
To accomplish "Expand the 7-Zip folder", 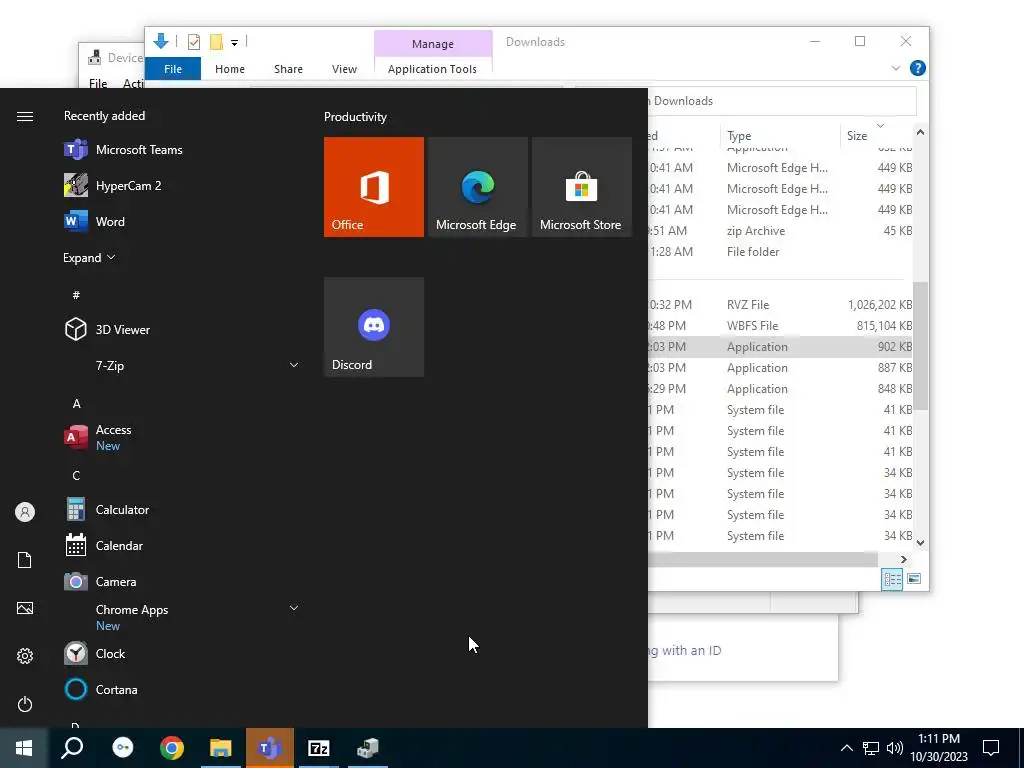I will pyautogui.click(x=294, y=365).
